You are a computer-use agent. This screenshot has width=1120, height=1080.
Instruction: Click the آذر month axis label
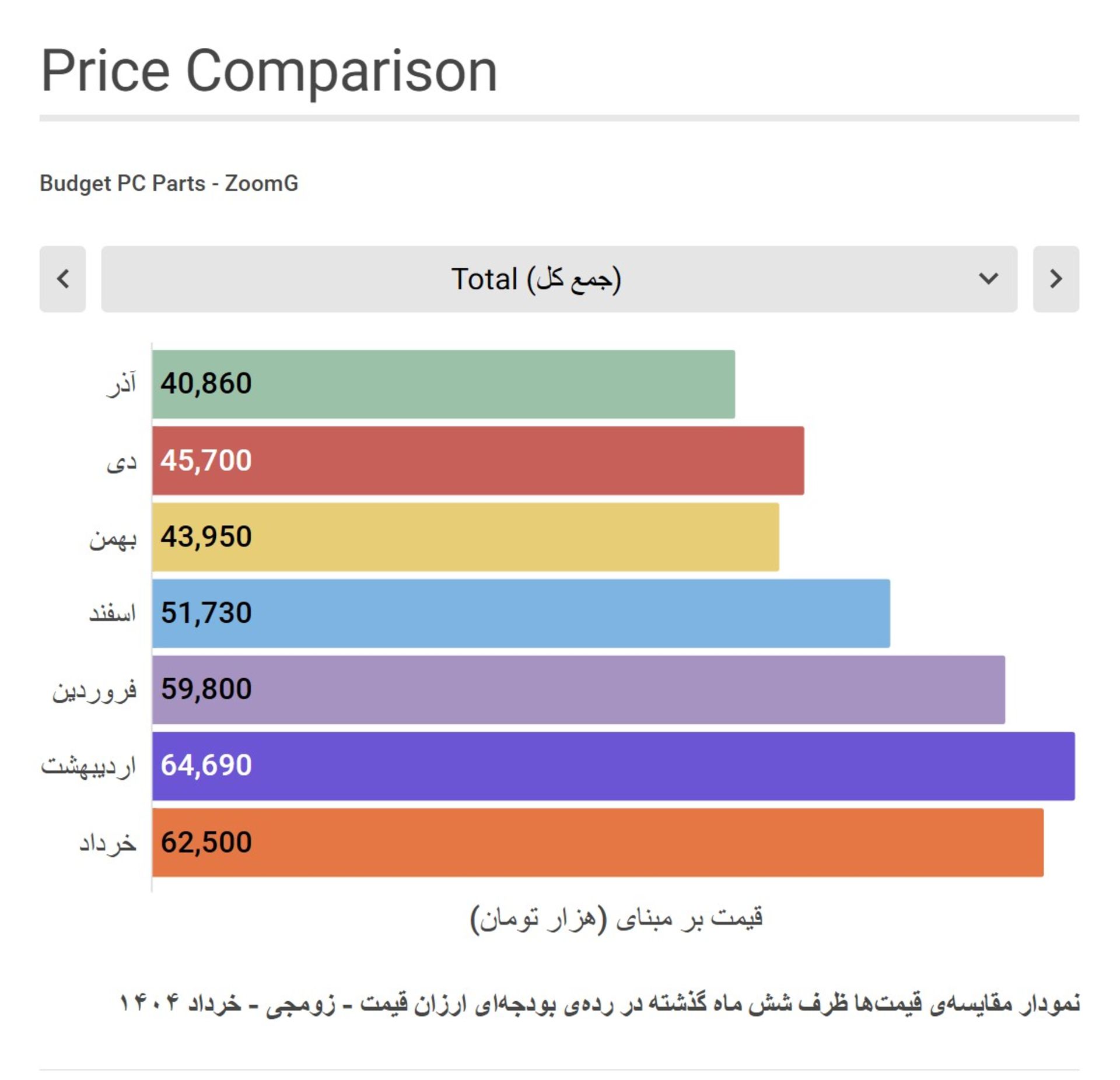coord(122,384)
